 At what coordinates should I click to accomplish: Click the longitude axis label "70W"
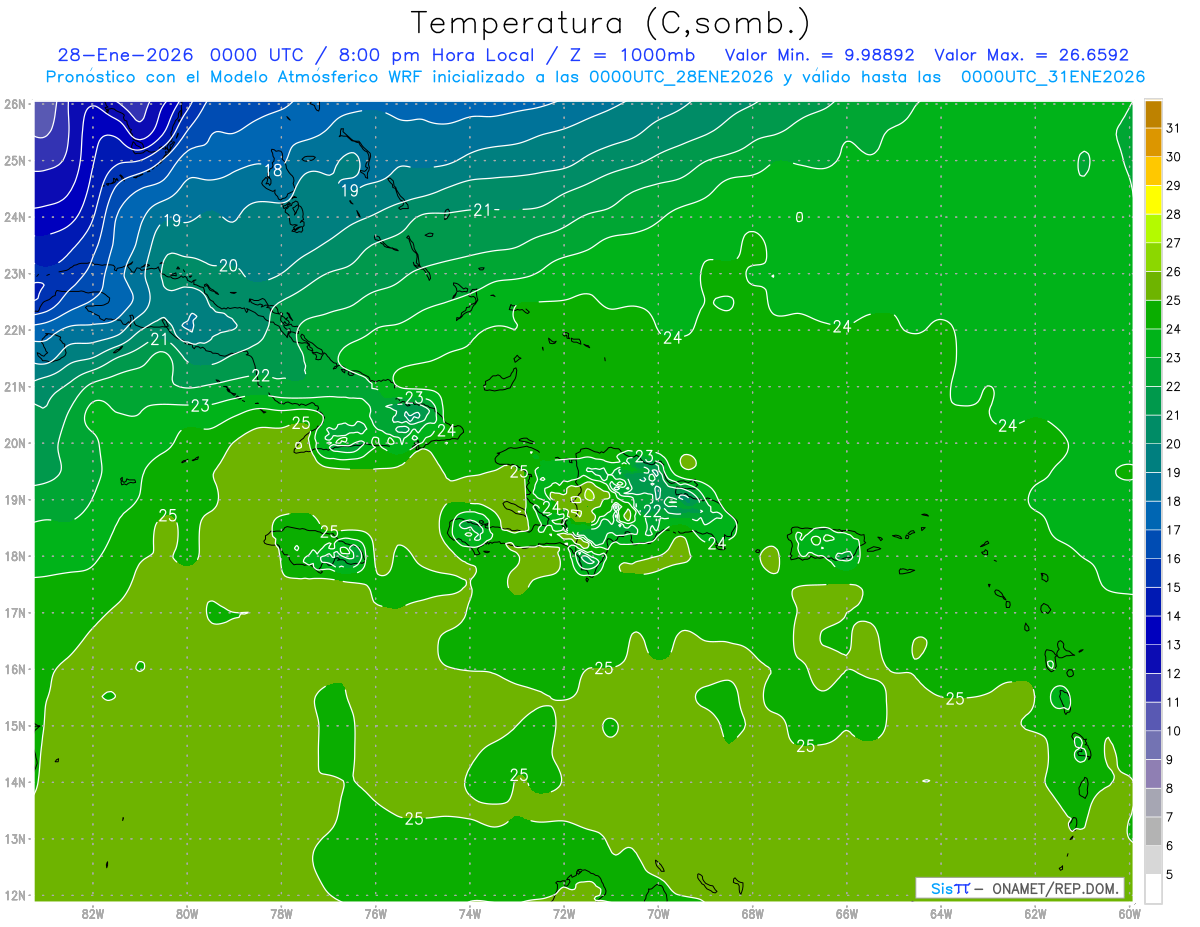point(658,912)
